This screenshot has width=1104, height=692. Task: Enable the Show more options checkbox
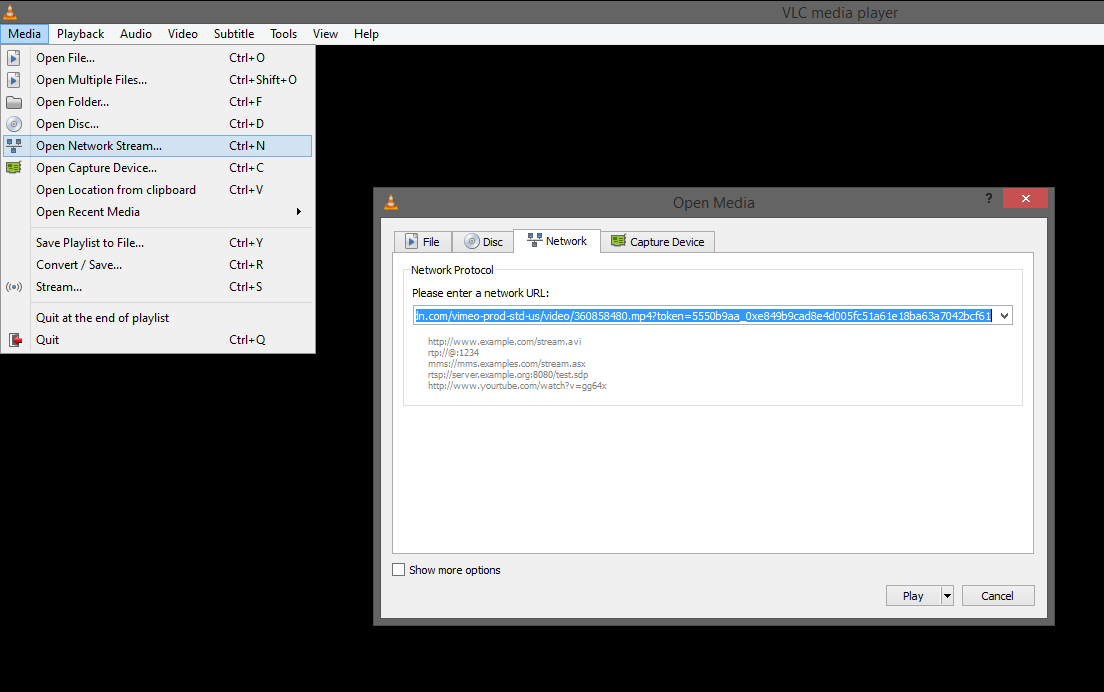pyautogui.click(x=399, y=570)
